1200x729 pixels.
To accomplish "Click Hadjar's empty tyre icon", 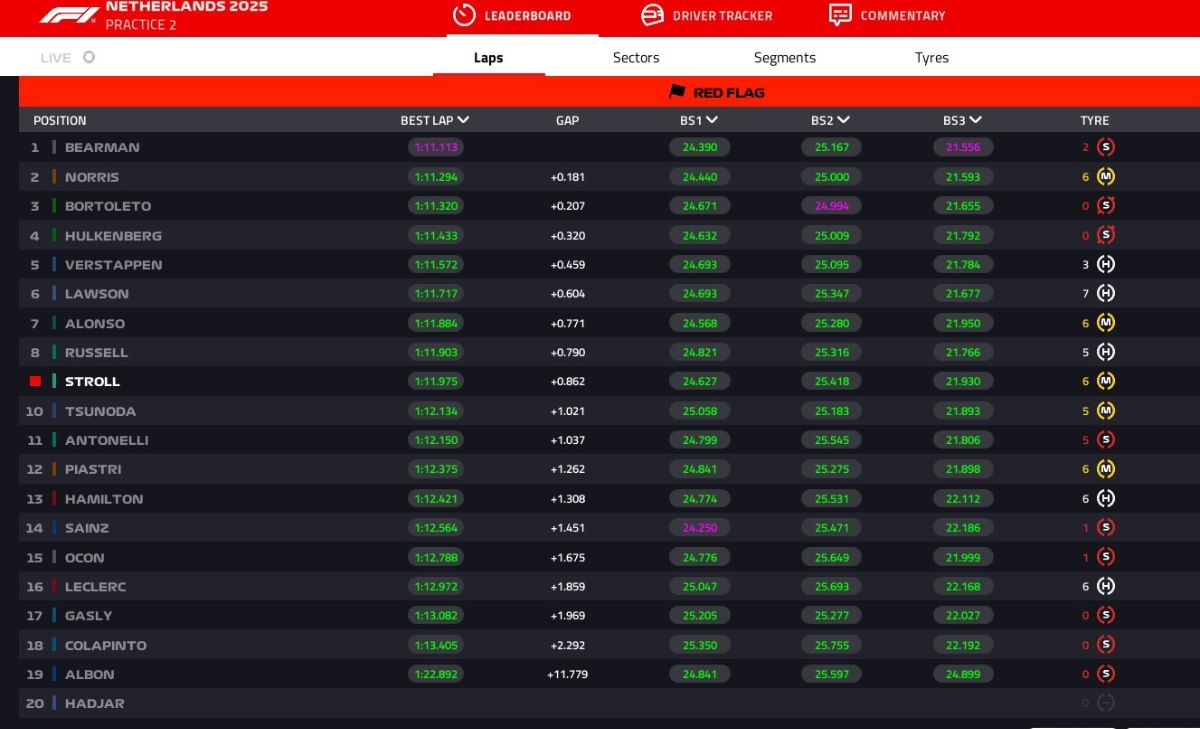I will [1105, 703].
